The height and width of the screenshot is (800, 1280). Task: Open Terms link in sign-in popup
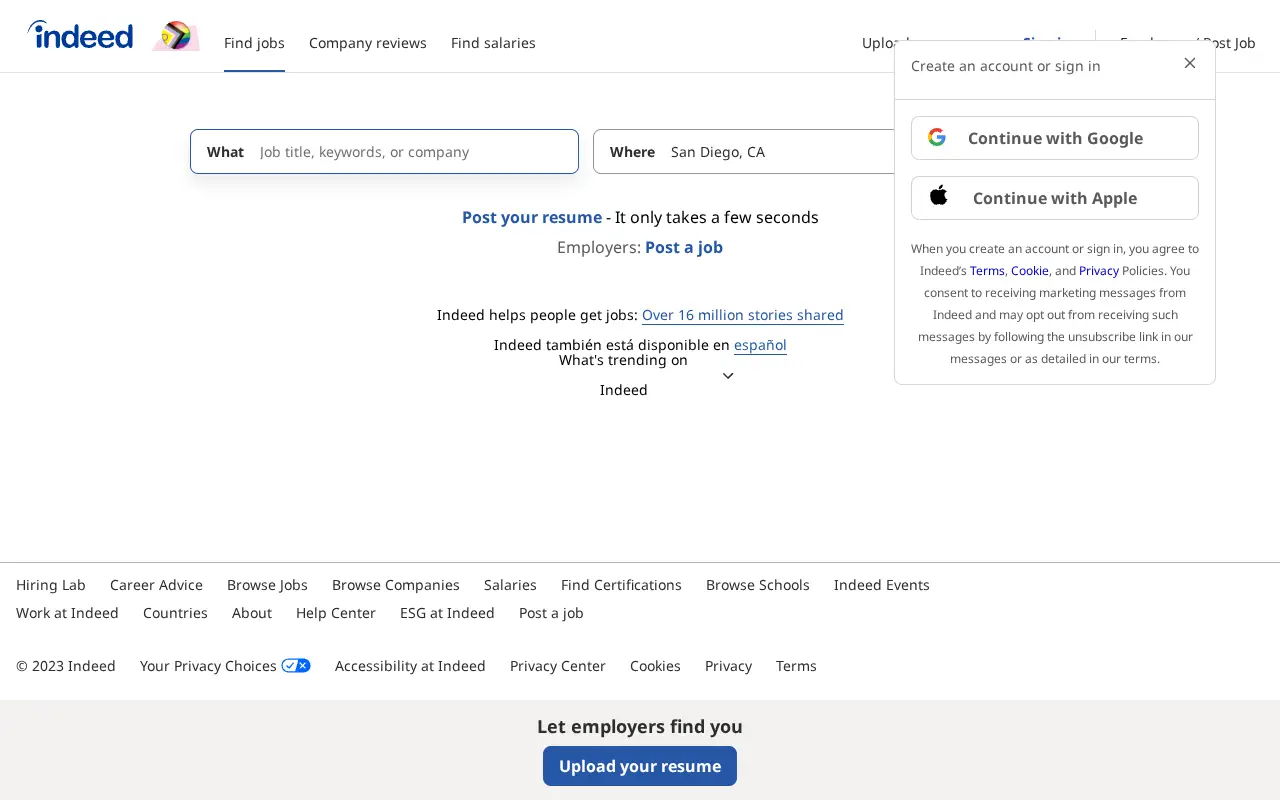pyautogui.click(x=987, y=271)
